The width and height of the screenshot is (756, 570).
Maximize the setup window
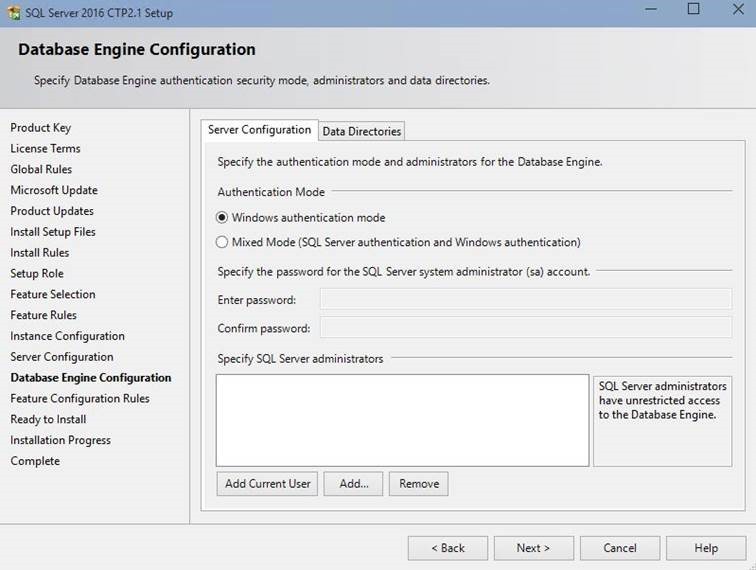(693, 9)
